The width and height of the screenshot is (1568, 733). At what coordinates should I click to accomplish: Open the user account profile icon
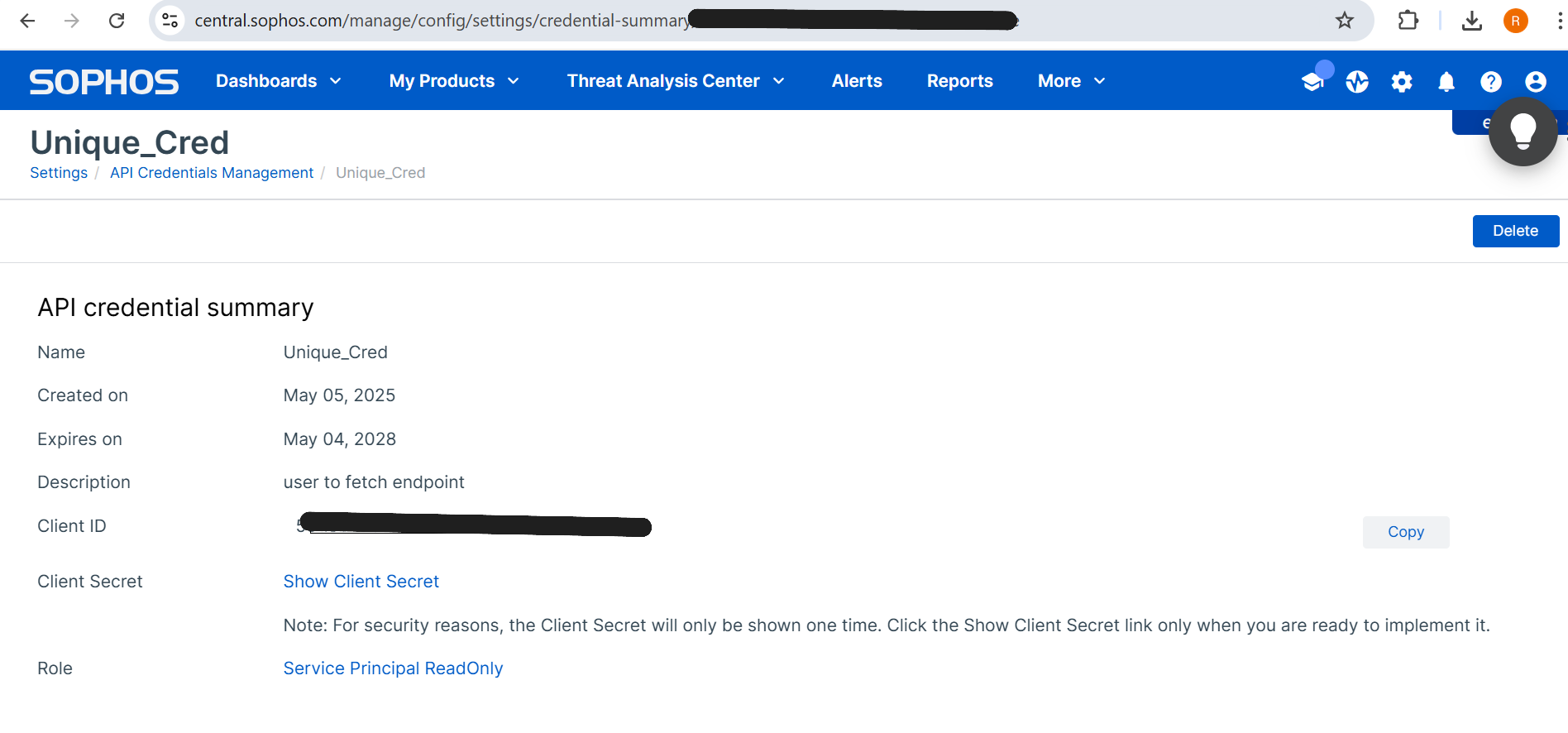pyautogui.click(x=1536, y=81)
